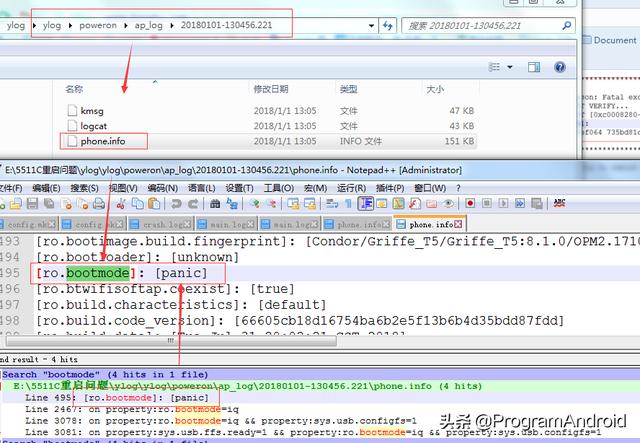Zoom out with the toolbar zoom icon
Viewport: 640px width, 443px height.
click(271, 203)
